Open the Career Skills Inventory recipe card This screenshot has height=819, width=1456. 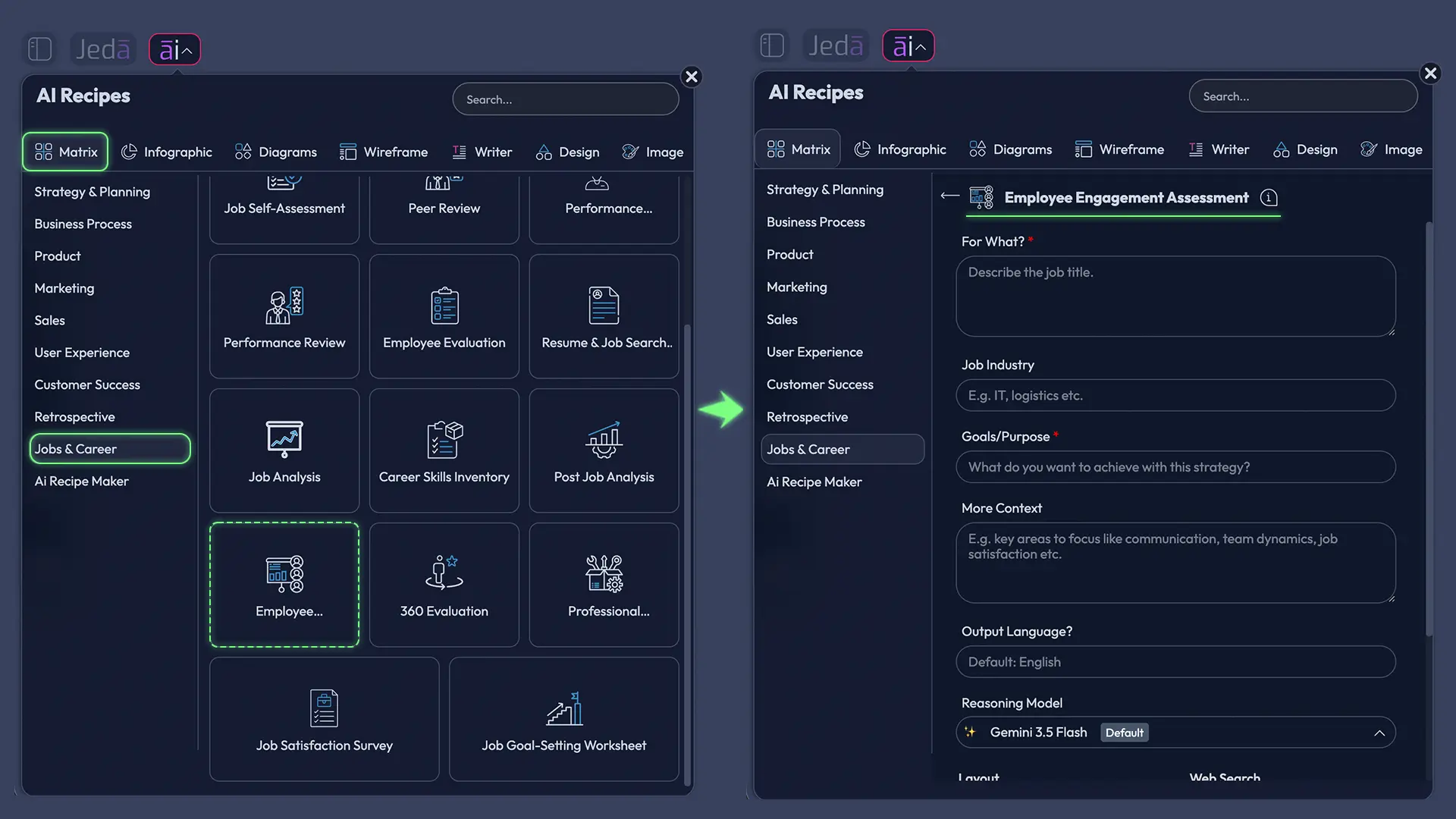tap(444, 450)
